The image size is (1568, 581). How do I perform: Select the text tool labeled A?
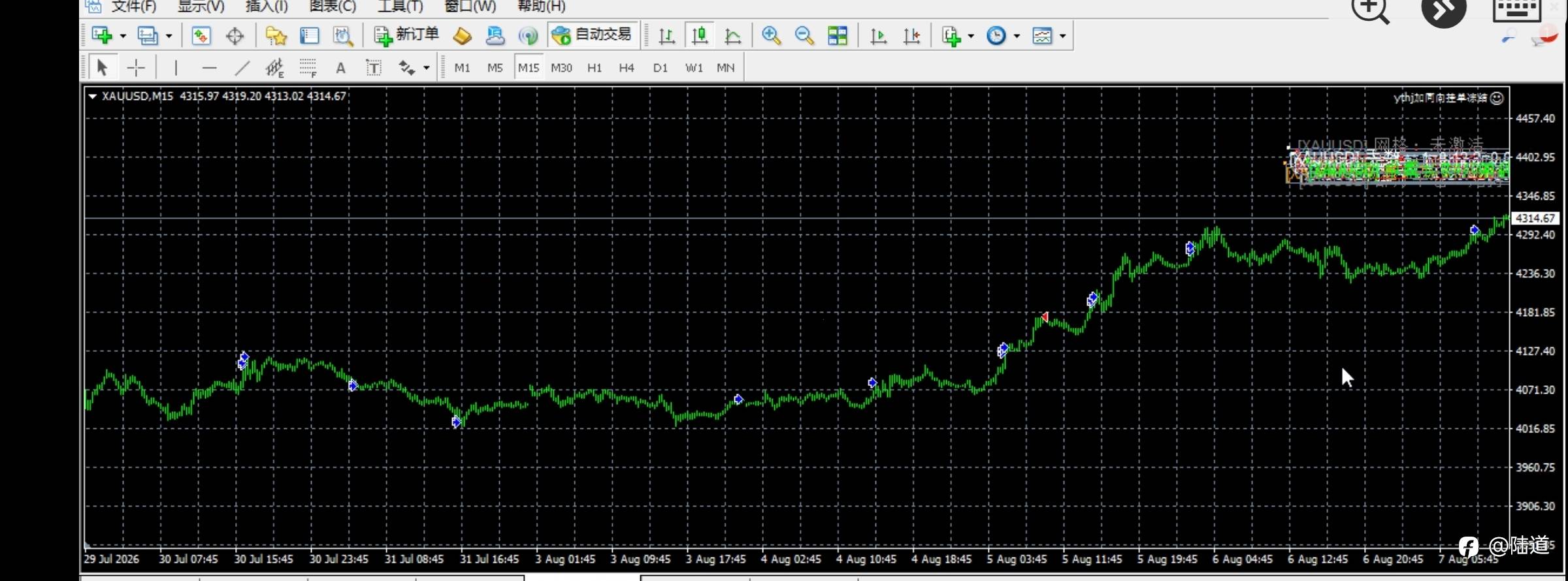point(340,67)
